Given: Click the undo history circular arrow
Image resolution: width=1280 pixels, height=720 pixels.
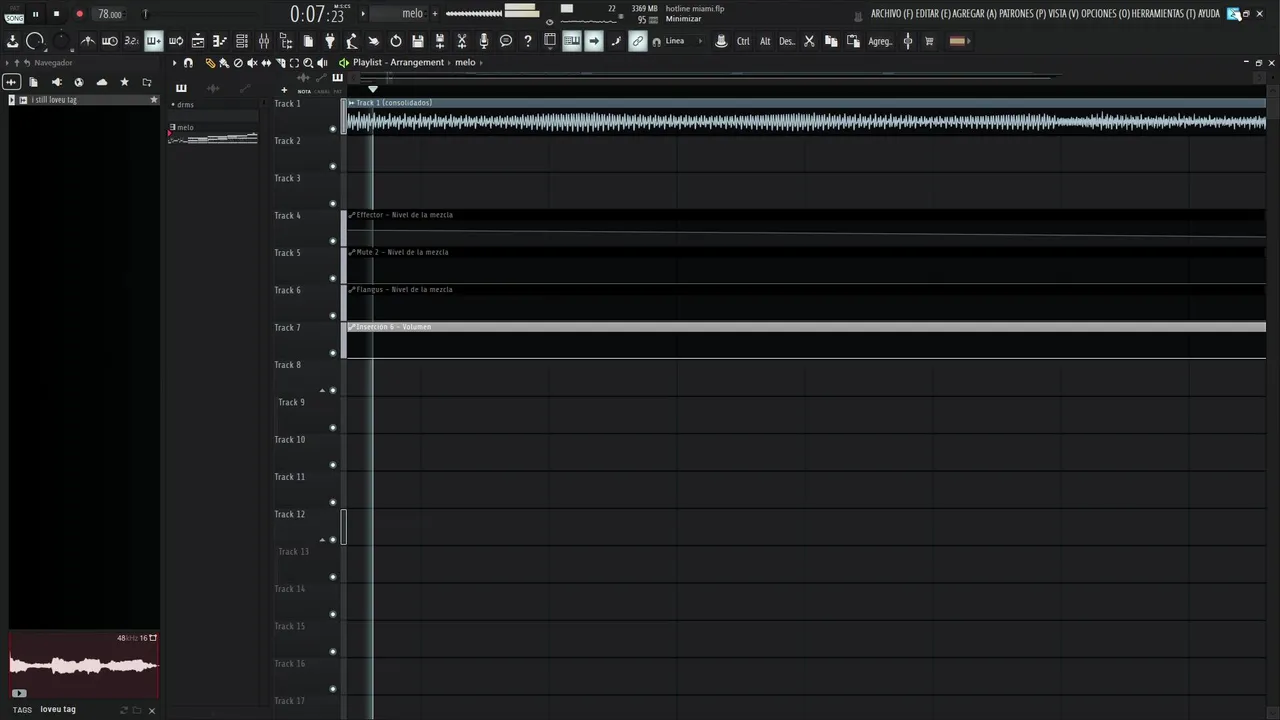Looking at the screenshot, I should point(396,41).
